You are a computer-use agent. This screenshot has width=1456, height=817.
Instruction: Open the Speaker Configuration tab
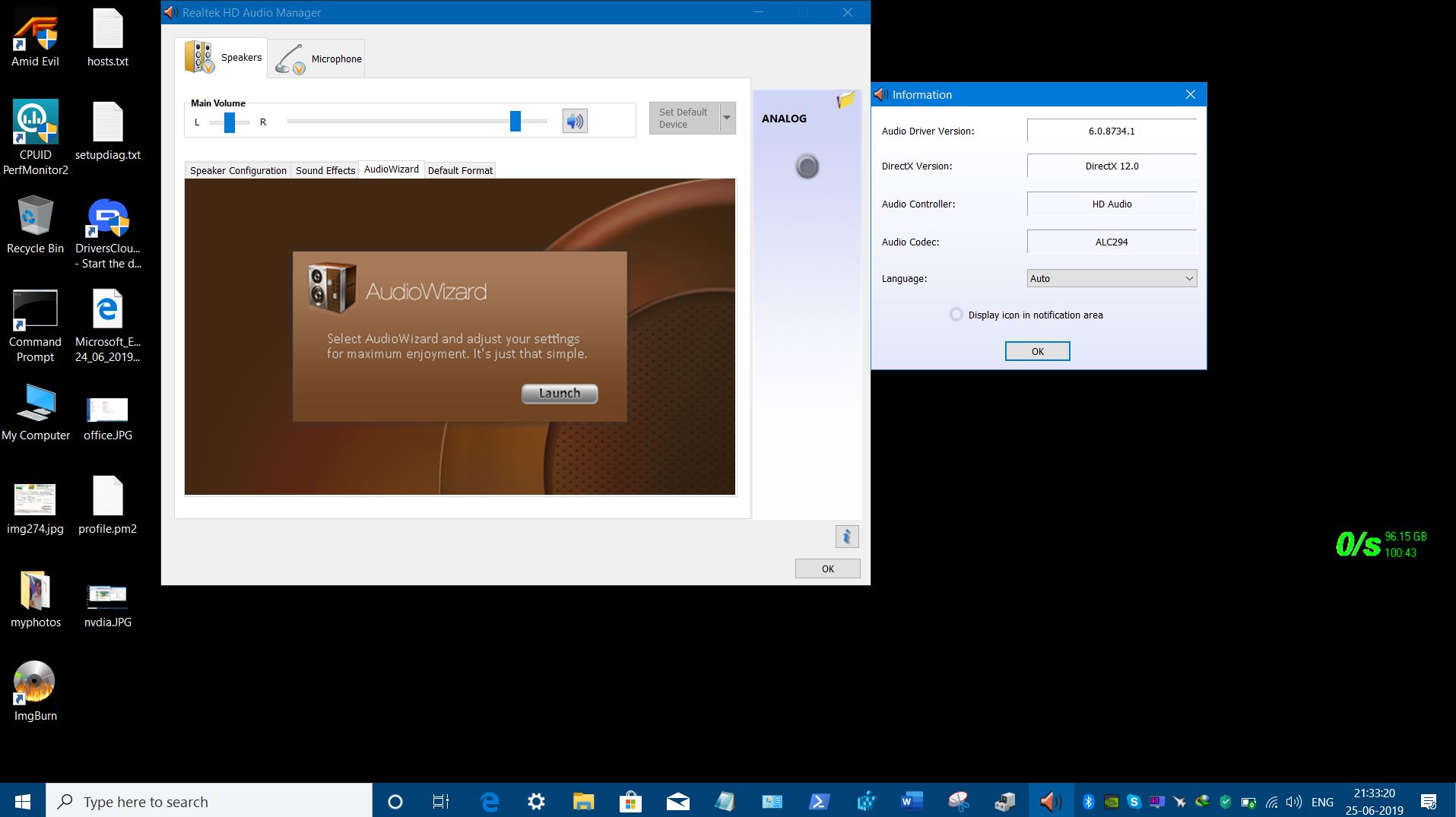click(x=238, y=170)
